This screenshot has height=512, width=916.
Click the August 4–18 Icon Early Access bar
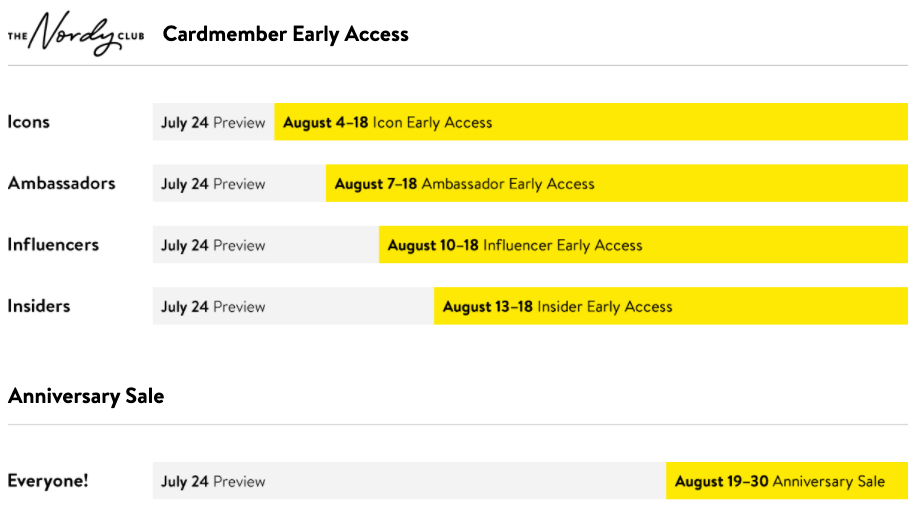coord(591,122)
